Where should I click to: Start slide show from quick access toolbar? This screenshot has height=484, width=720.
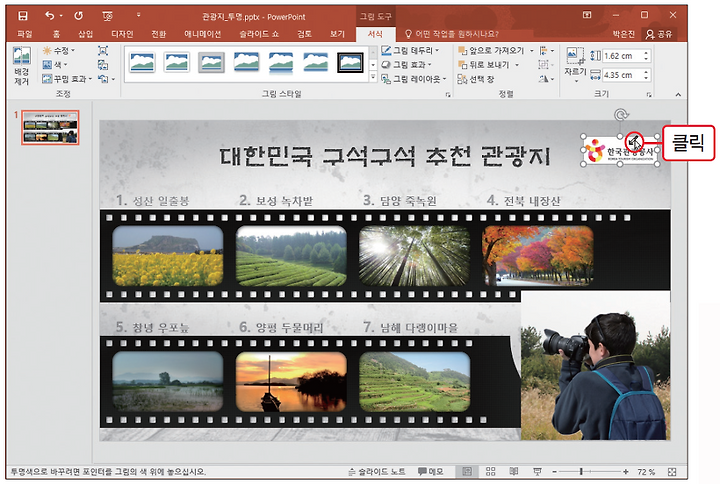point(107,17)
